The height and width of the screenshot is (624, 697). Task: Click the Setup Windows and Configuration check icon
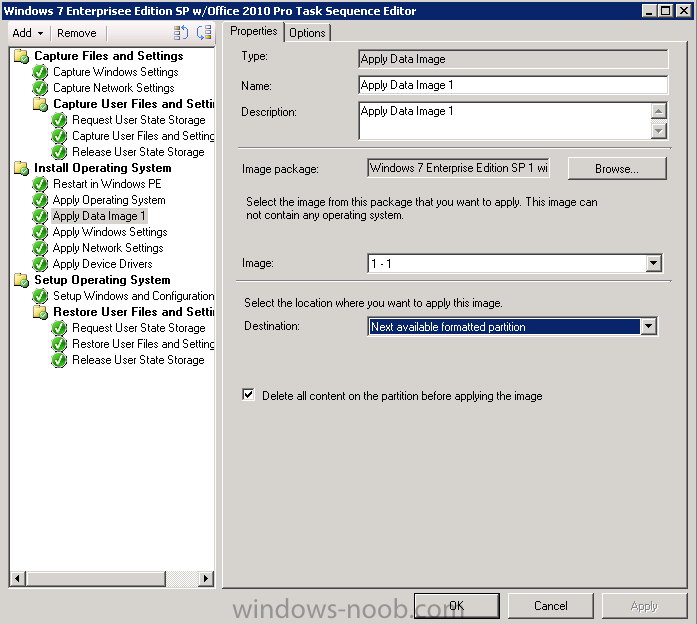pos(40,296)
